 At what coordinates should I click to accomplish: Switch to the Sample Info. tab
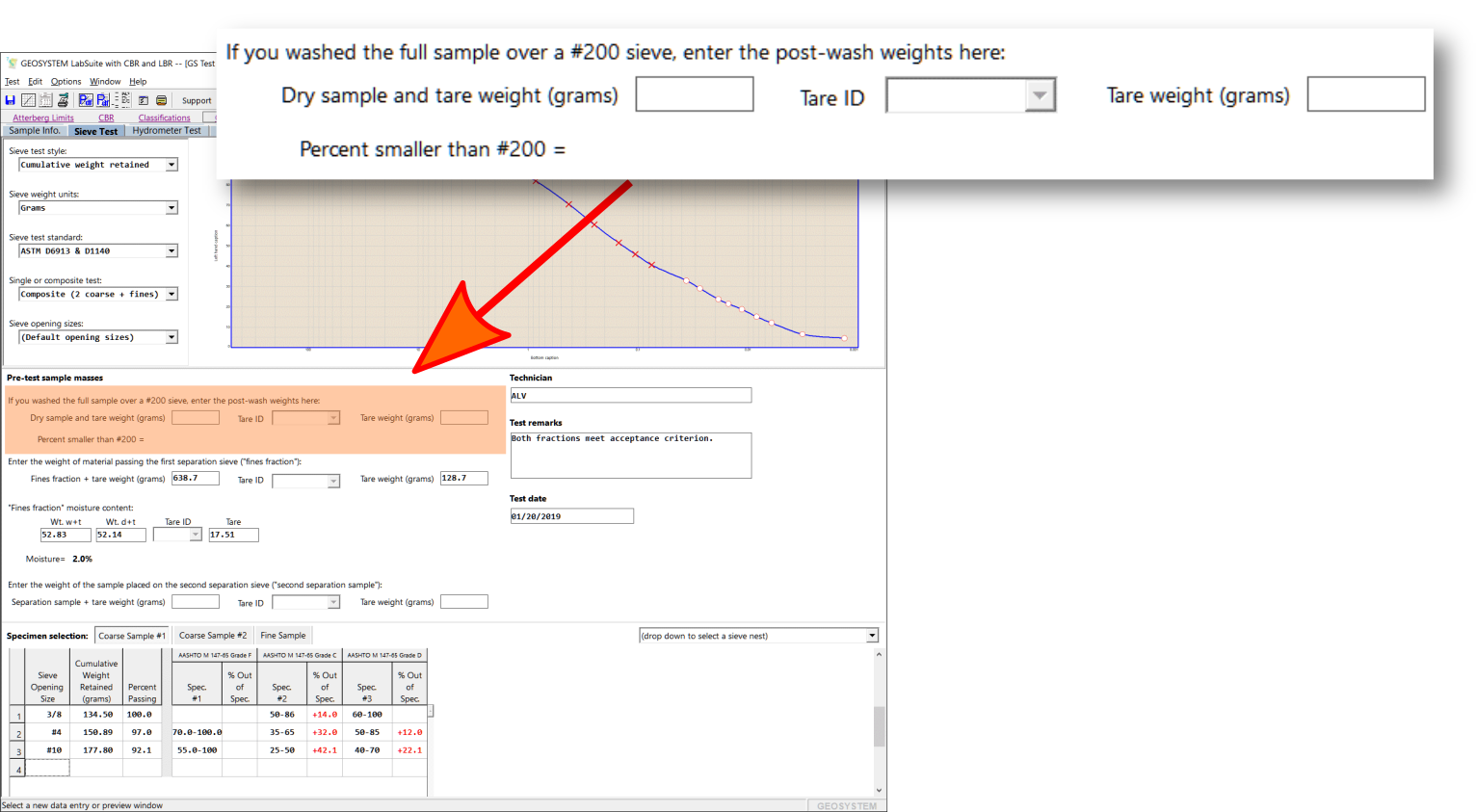(x=34, y=131)
